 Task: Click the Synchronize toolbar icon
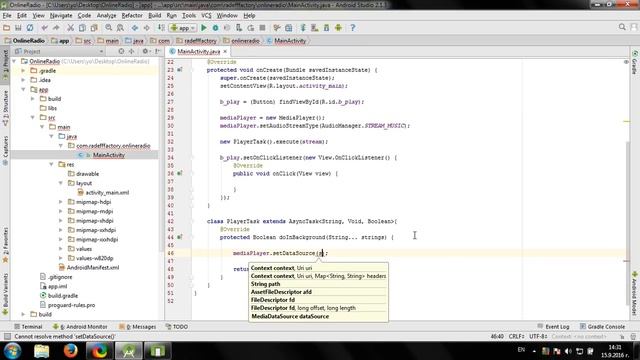30,28
